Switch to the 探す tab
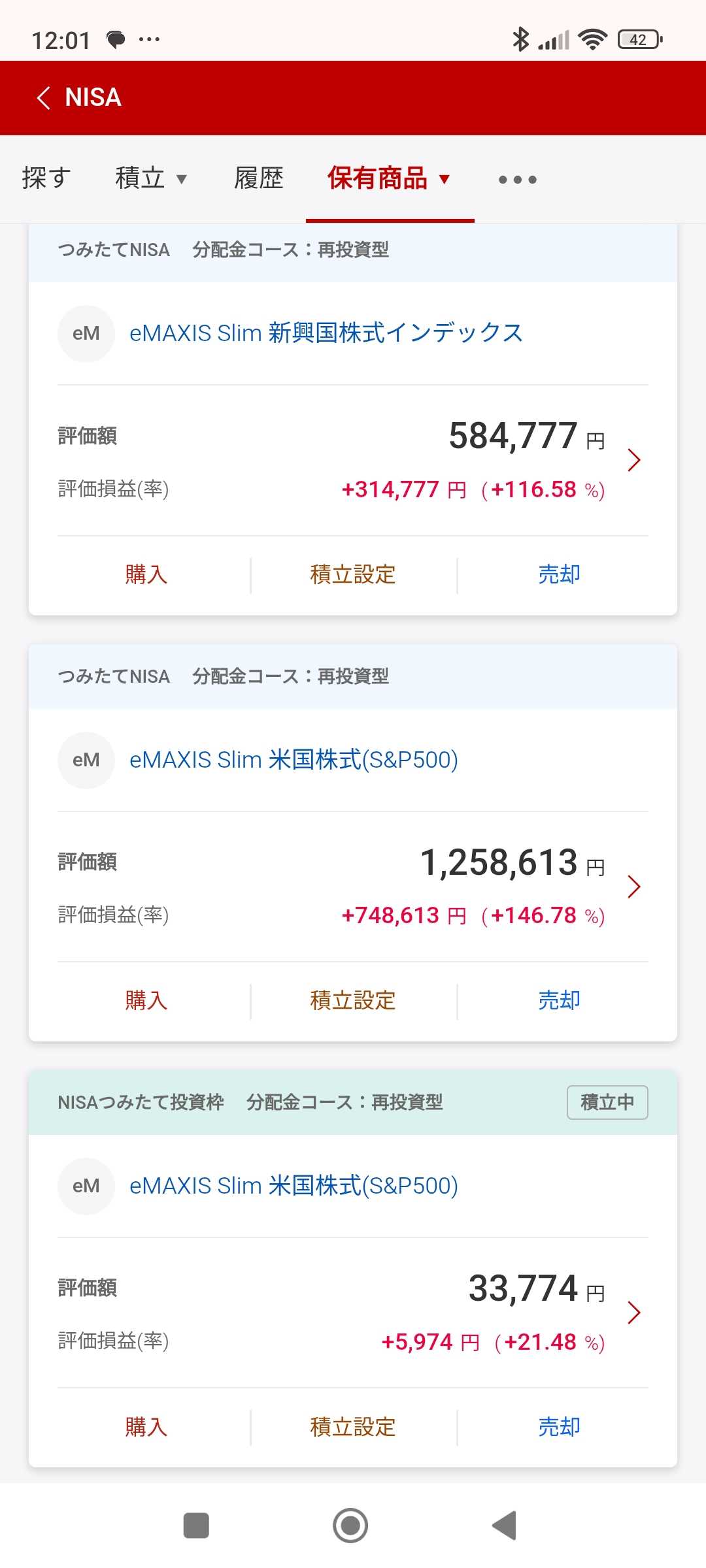 pyautogui.click(x=46, y=178)
